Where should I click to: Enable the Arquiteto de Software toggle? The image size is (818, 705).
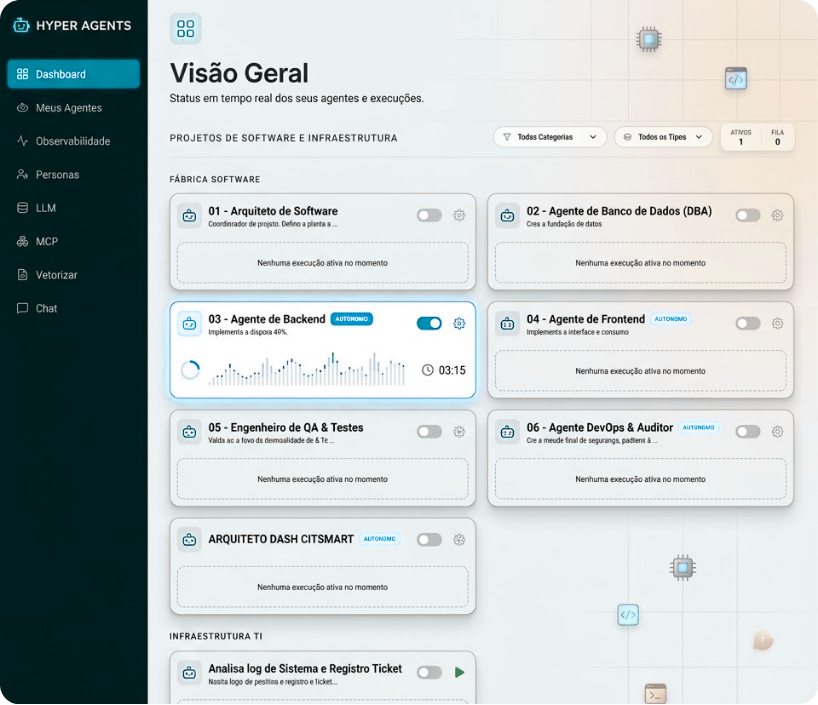pyautogui.click(x=429, y=215)
